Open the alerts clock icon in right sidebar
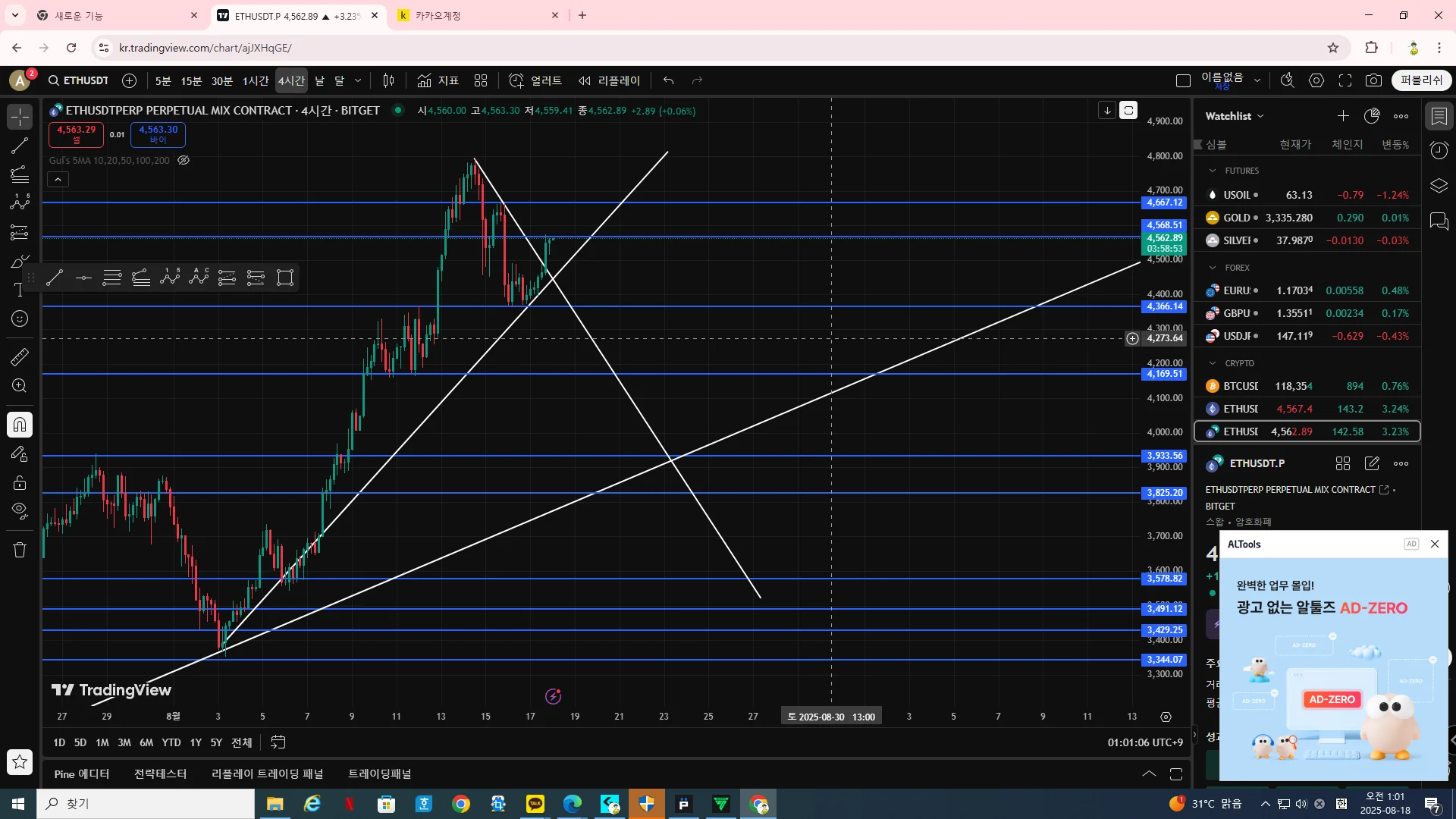The image size is (1456, 819). (1439, 150)
